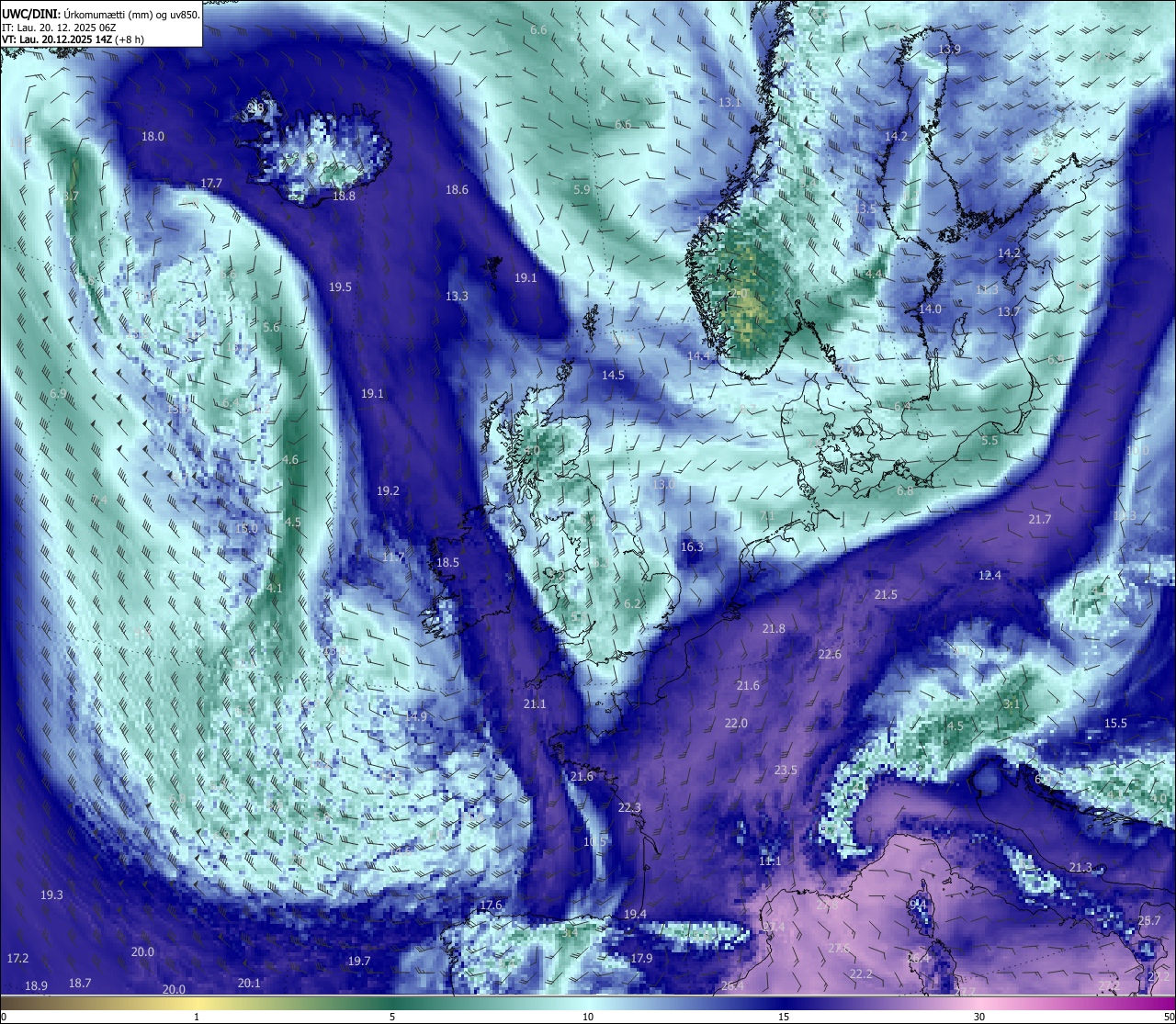This screenshot has width=1176, height=1024.
Task: Click the 18.5 value over Ireland
Action: pyautogui.click(x=447, y=563)
